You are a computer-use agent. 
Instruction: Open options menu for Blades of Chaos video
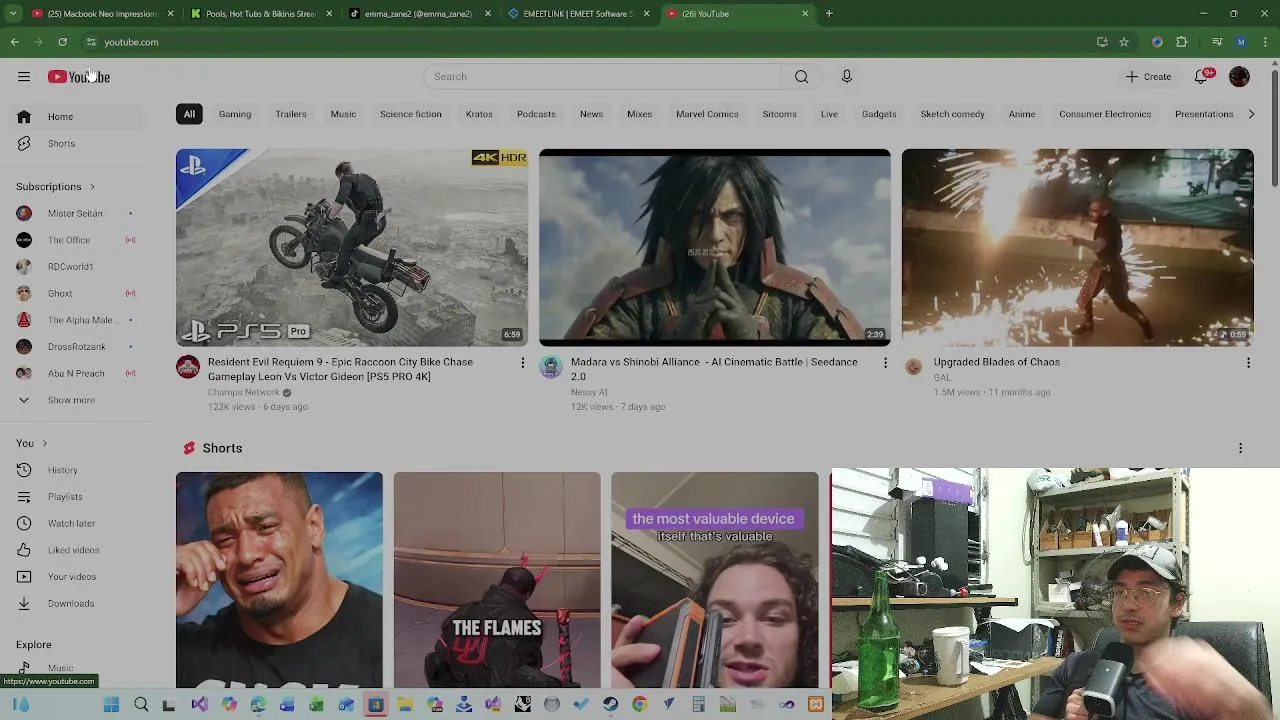tap(1248, 363)
